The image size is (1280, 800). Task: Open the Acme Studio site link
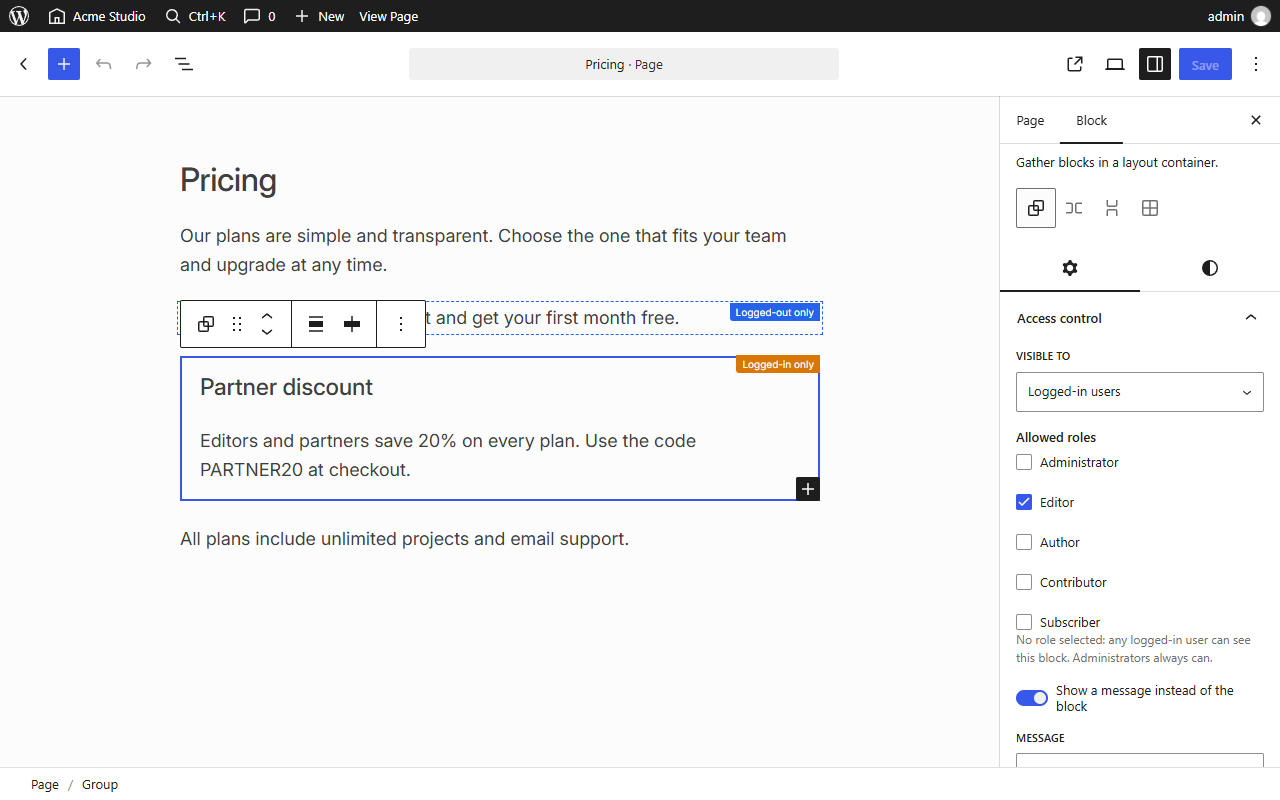pos(97,16)
